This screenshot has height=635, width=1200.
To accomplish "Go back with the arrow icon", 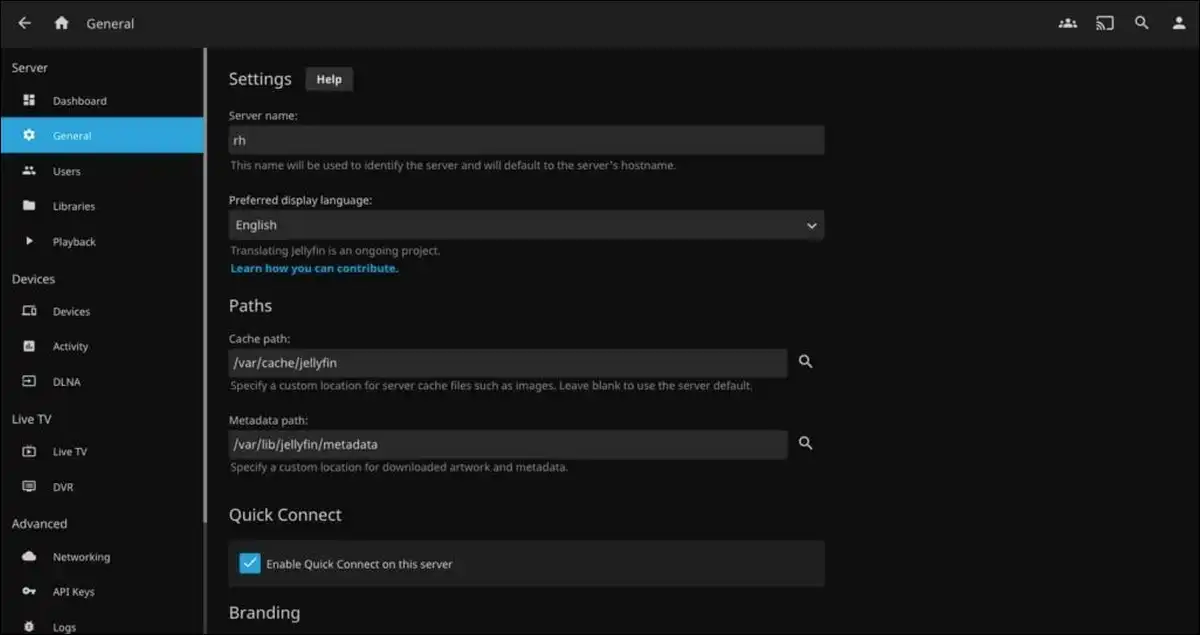I will click(25, 23).
